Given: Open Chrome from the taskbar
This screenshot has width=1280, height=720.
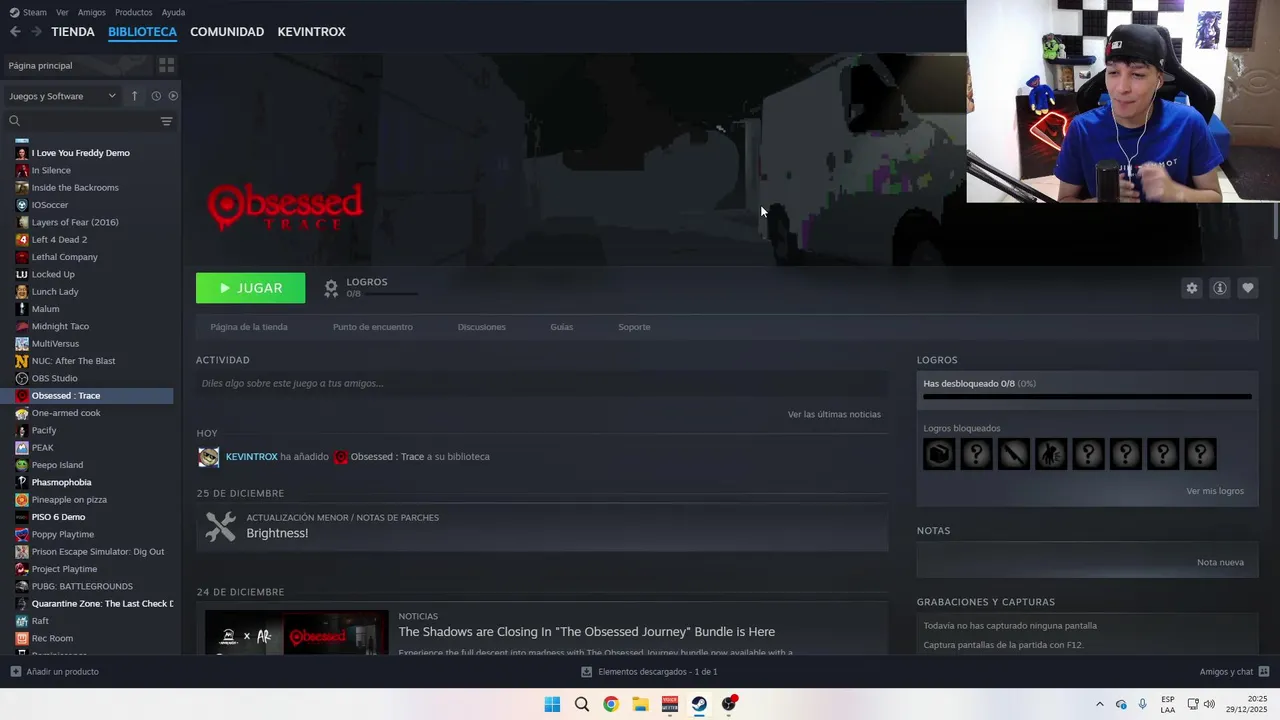Looking at the screenshot, I should click(611, 704).
